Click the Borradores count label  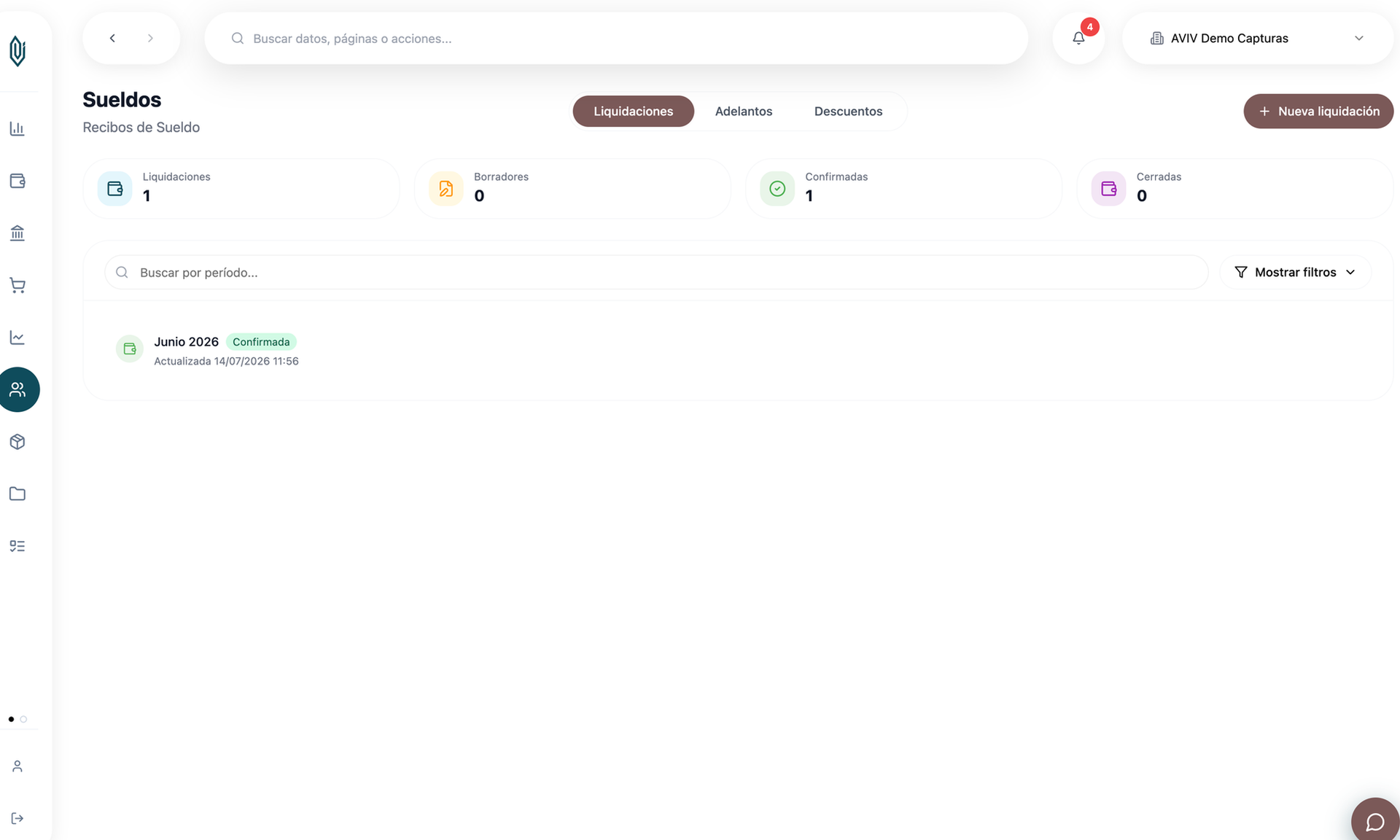[x=501, y=176]
